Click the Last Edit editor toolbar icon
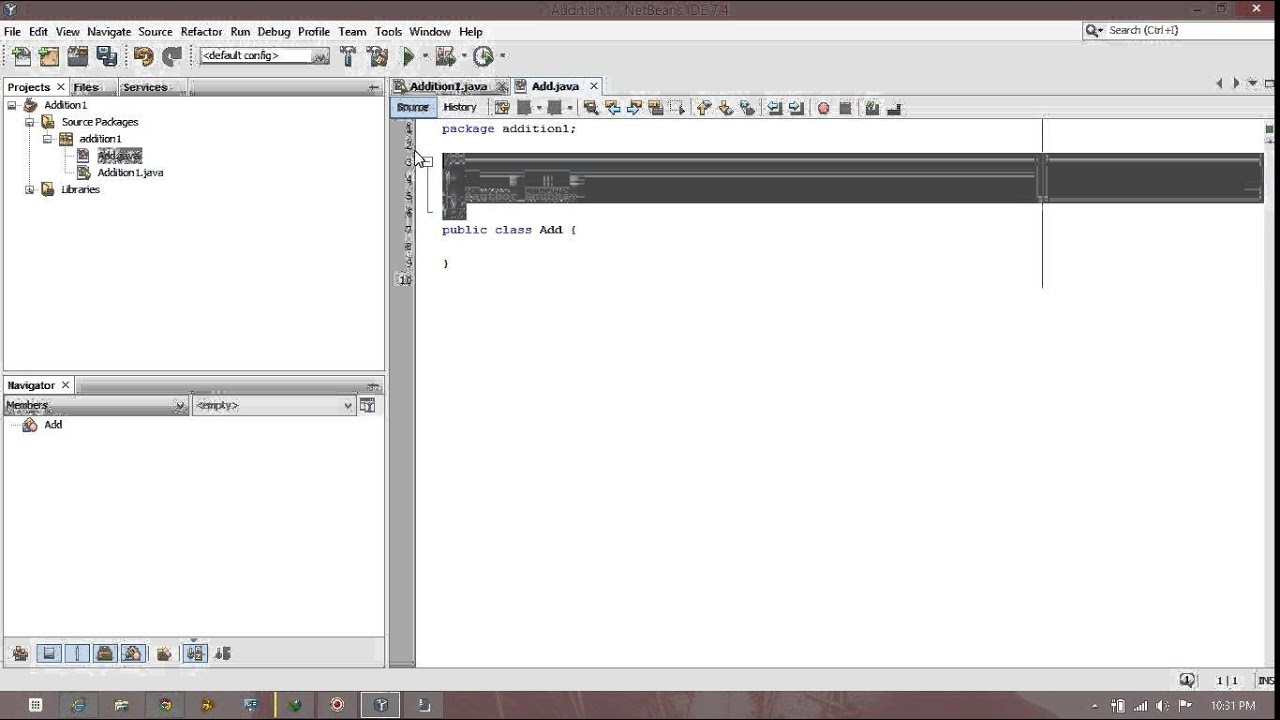This screenshot has height=720, width=1280. pyautogui.click(x=502, y=108)
